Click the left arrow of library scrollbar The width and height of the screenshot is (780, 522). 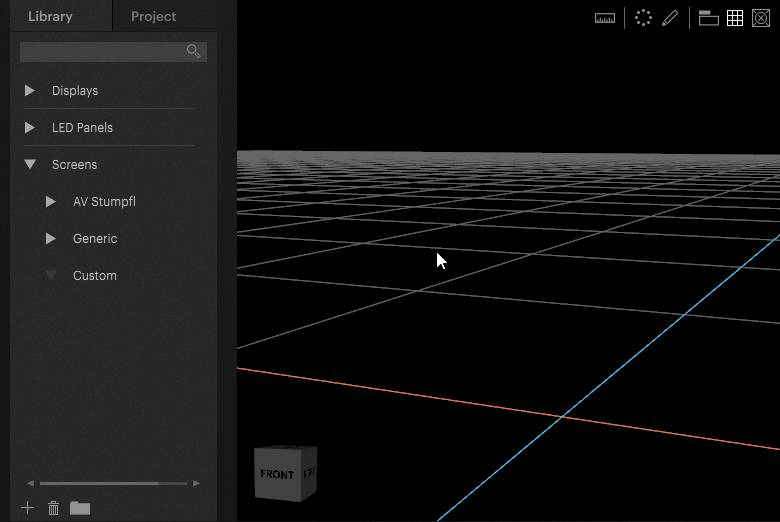pyautogui.click(x=30, y=483)
